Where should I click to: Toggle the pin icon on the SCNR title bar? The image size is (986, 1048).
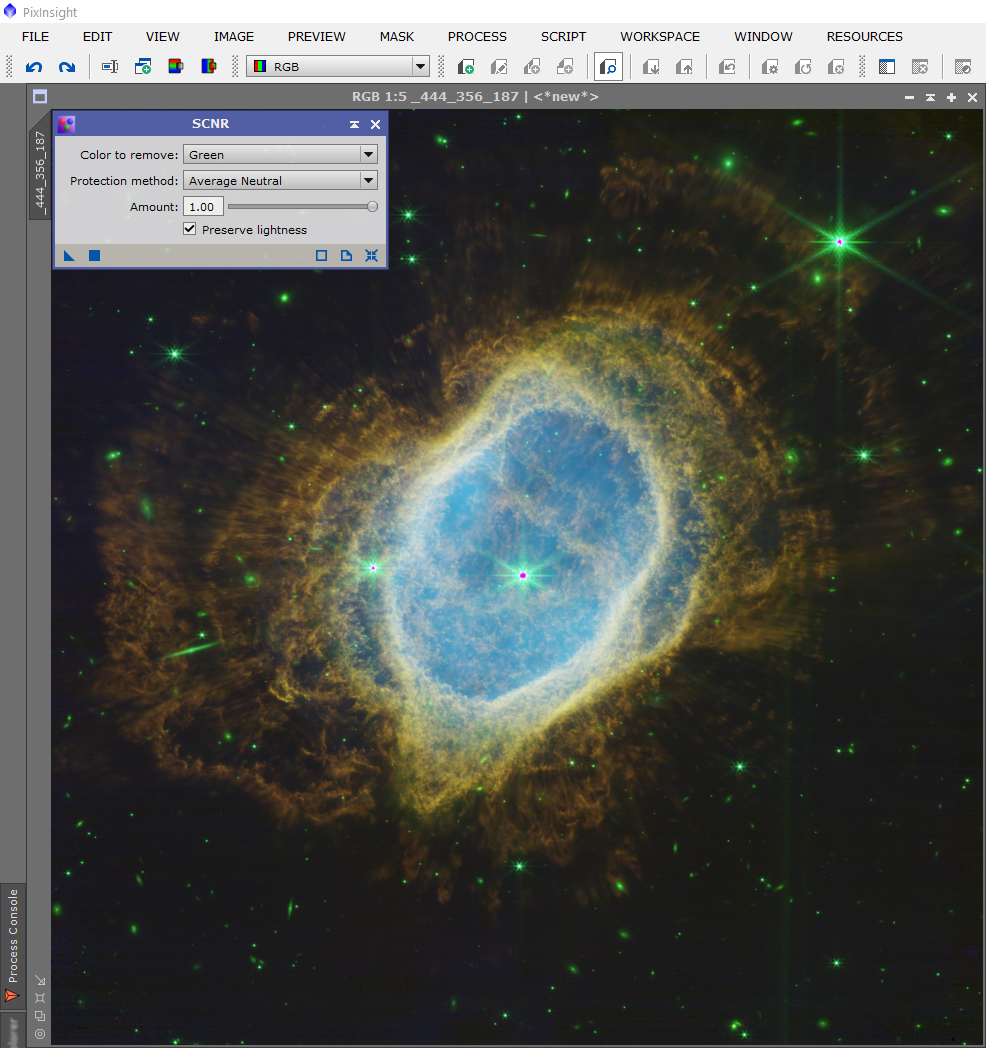point(353,124)
